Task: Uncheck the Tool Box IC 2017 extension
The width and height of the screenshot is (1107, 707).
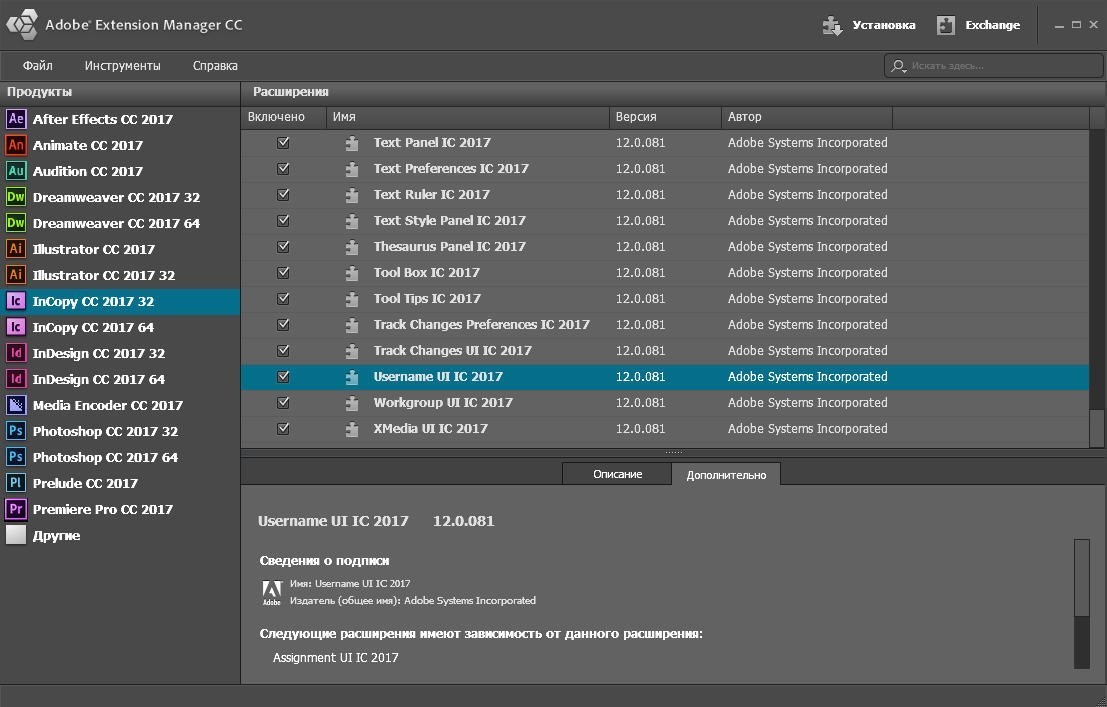Action: (283, 273)
